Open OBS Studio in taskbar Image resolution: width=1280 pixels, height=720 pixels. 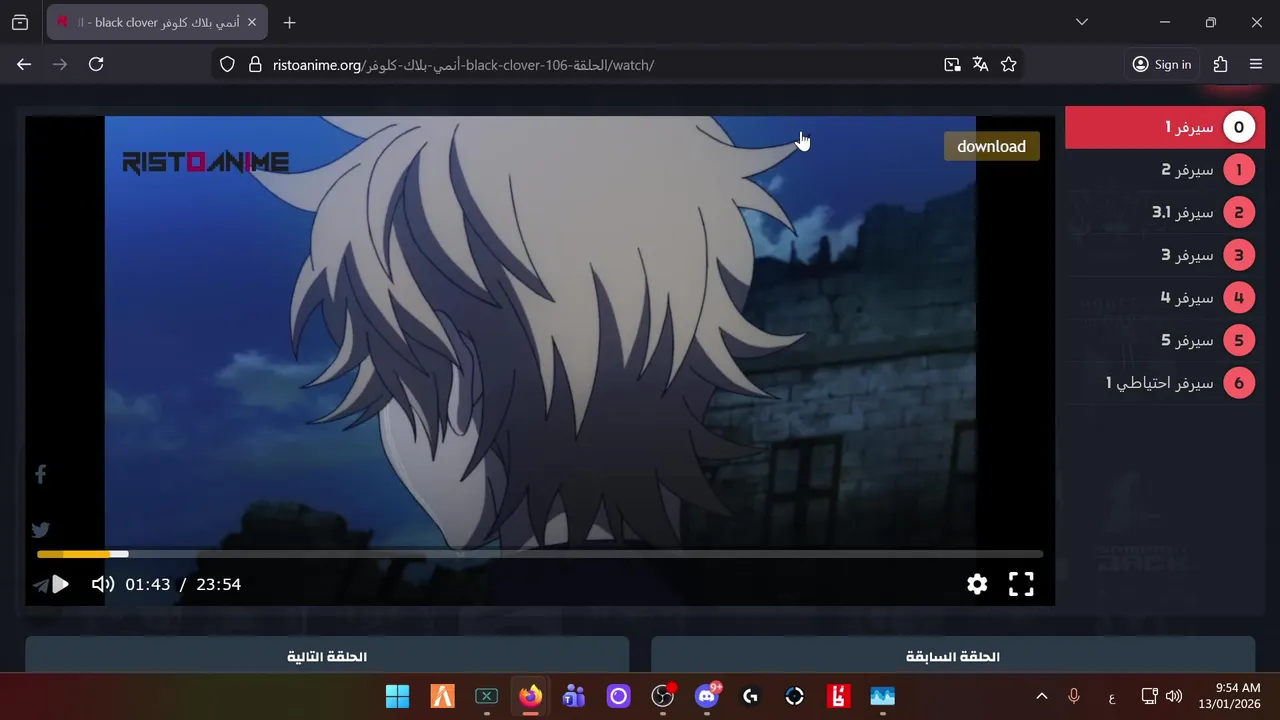(662, 696)
